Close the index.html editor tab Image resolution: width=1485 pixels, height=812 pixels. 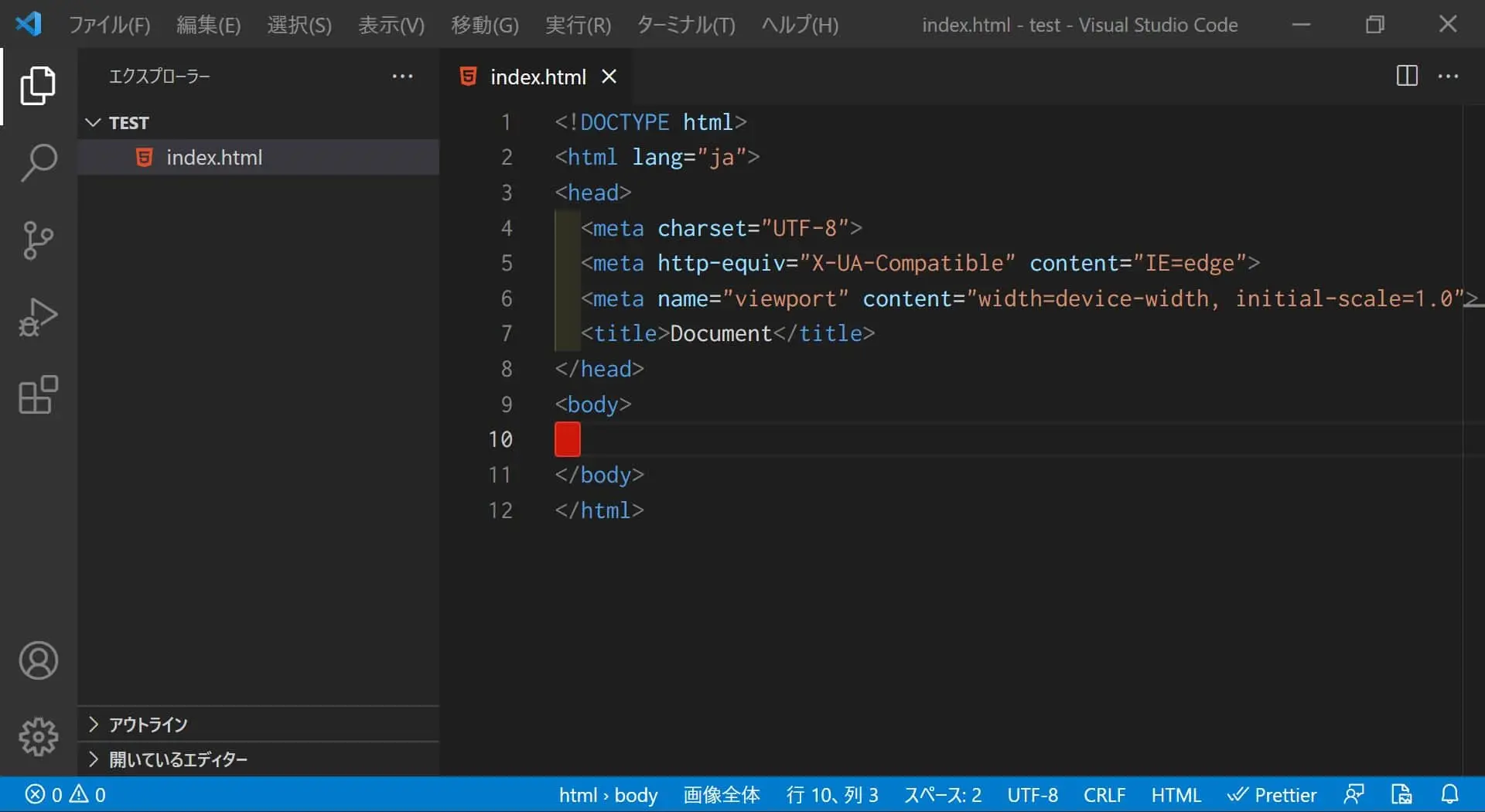(x=609, y=77)
